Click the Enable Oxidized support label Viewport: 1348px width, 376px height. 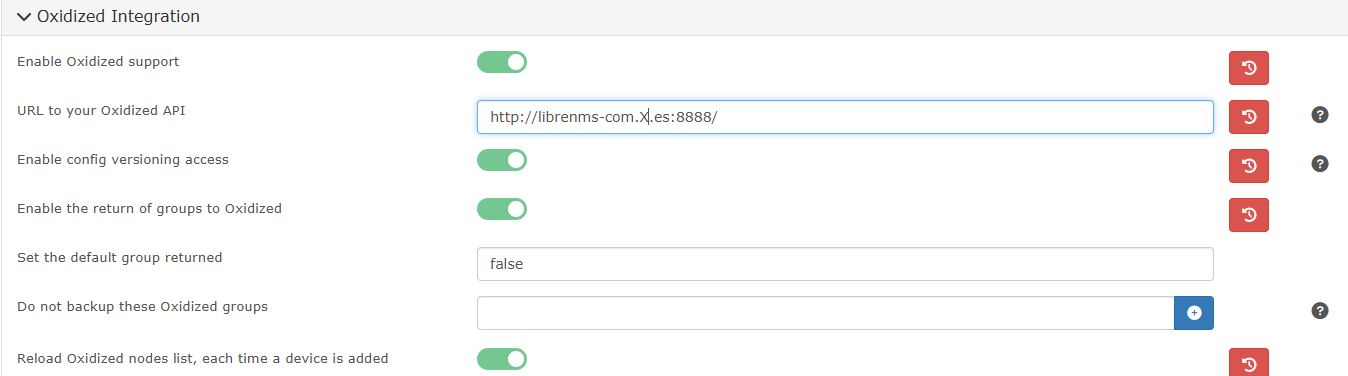point(98,62)
